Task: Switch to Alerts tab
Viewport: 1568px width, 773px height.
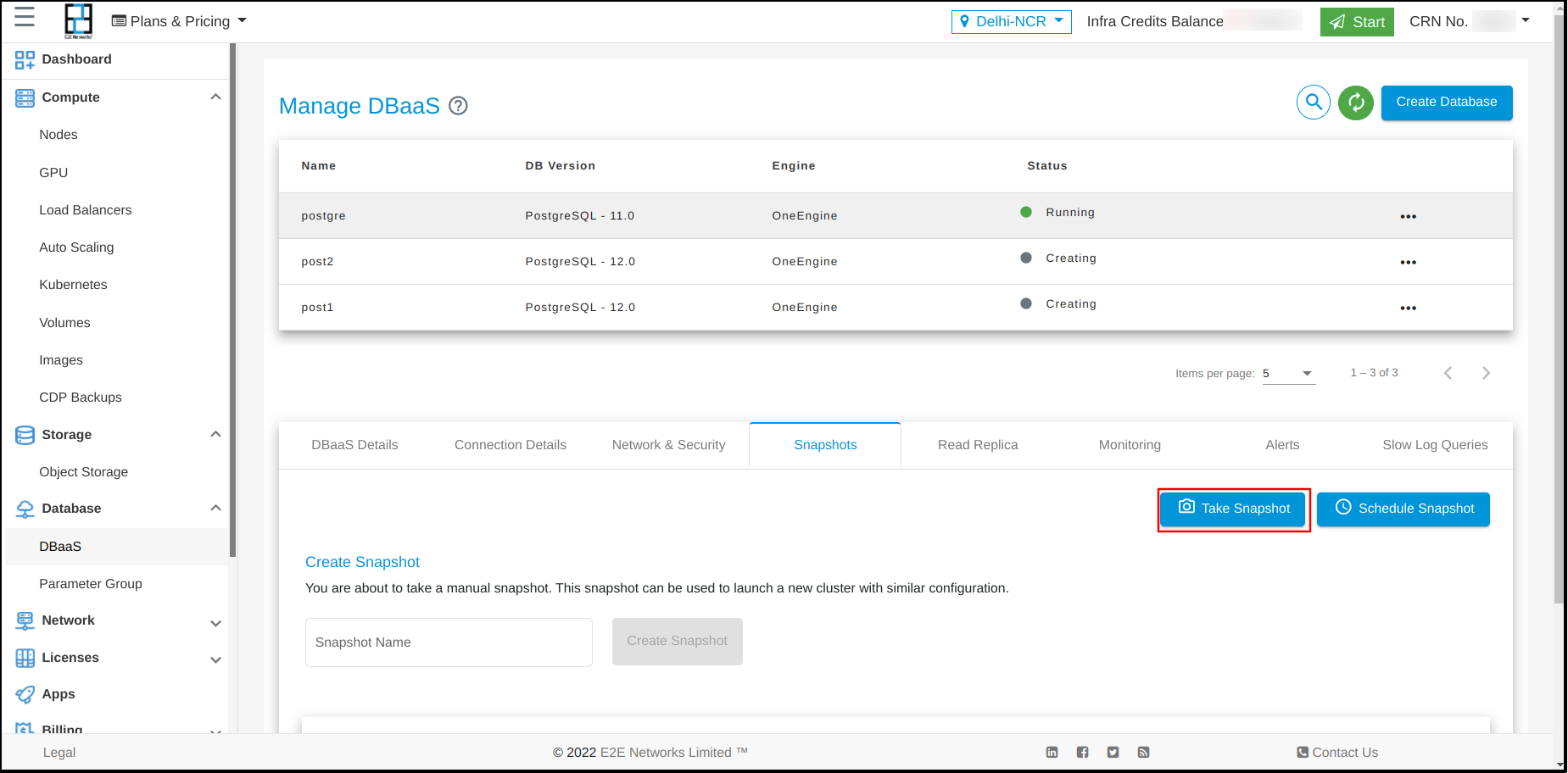Action: tap(1282, 445)
